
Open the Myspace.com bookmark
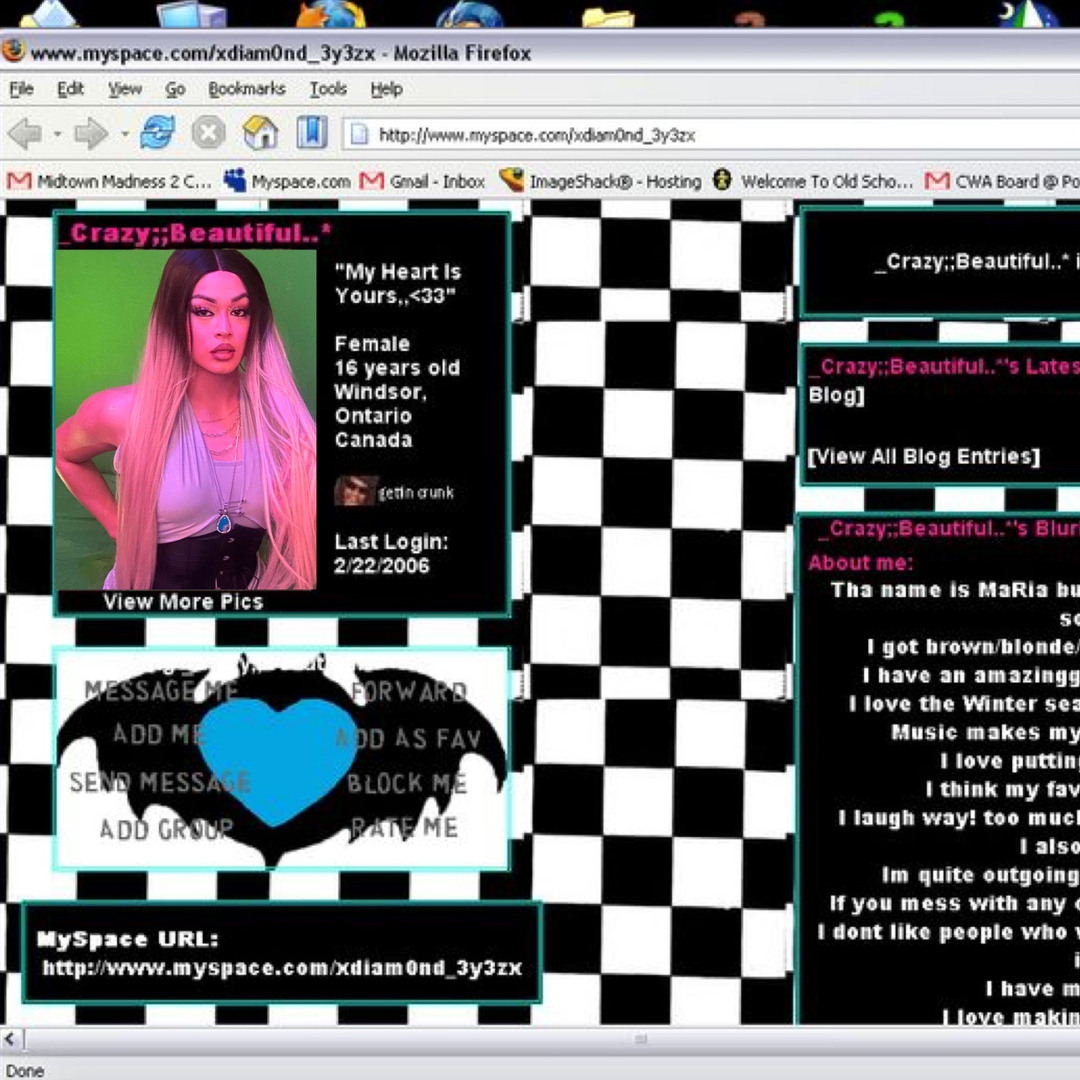point(288,181)
